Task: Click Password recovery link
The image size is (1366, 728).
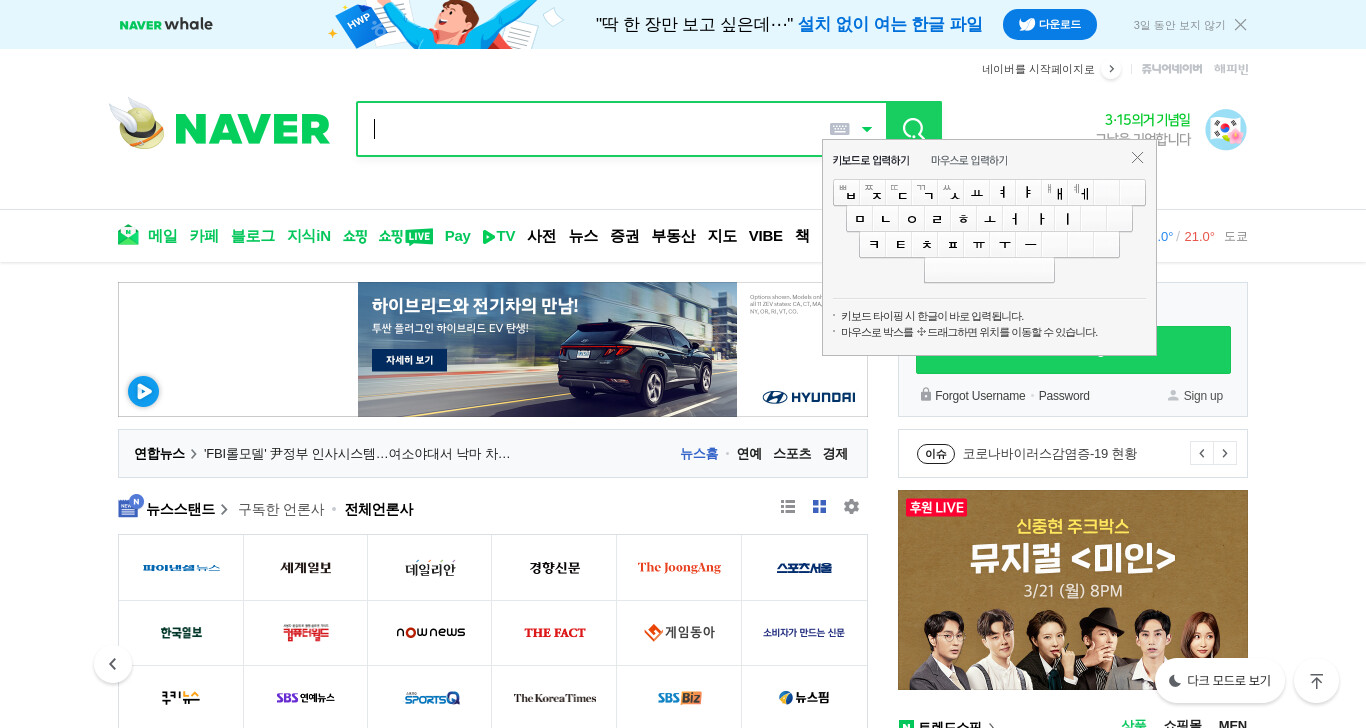Action: (1064, 396)
